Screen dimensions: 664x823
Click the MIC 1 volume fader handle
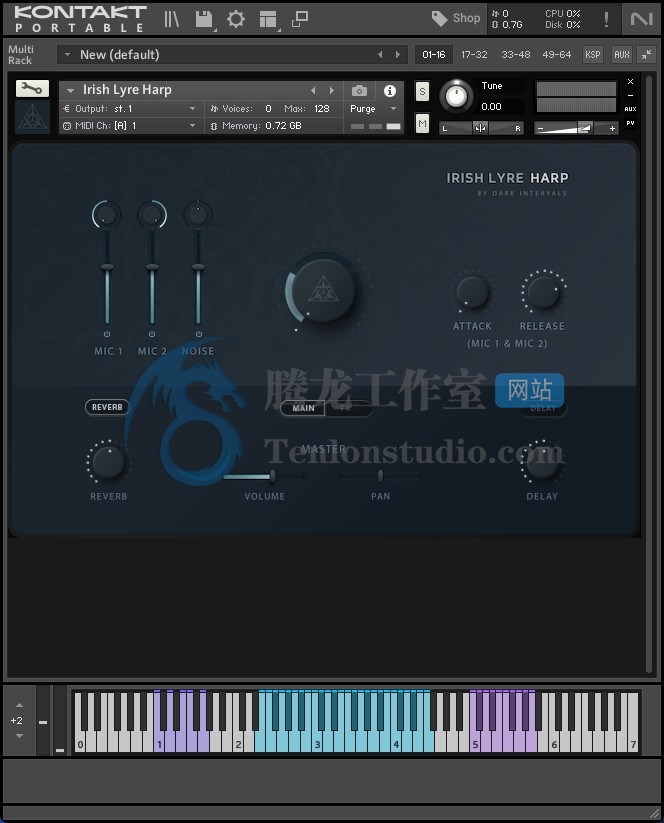coord(107,268)
